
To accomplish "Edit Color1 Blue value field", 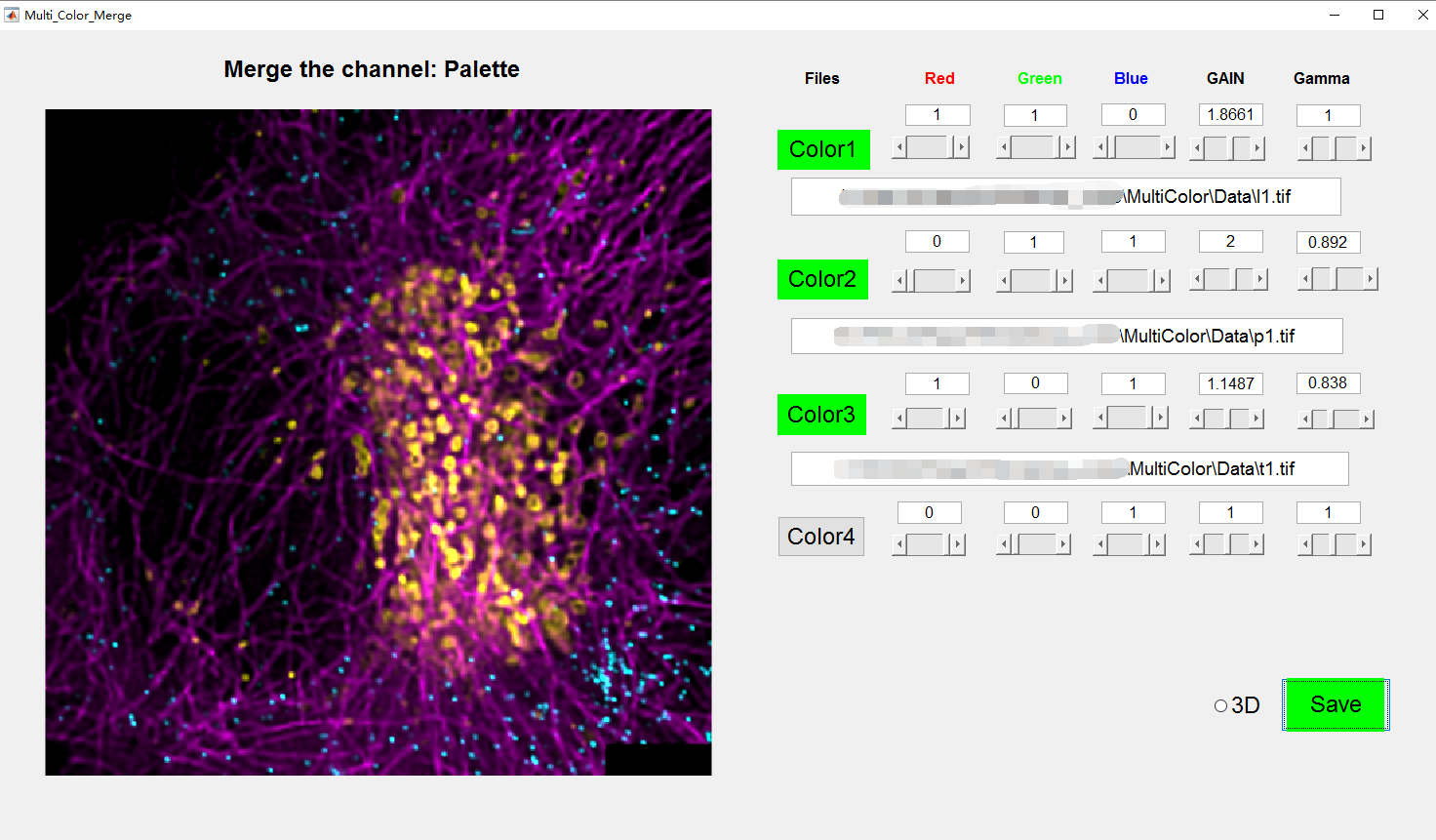I will coord(1133,115).
